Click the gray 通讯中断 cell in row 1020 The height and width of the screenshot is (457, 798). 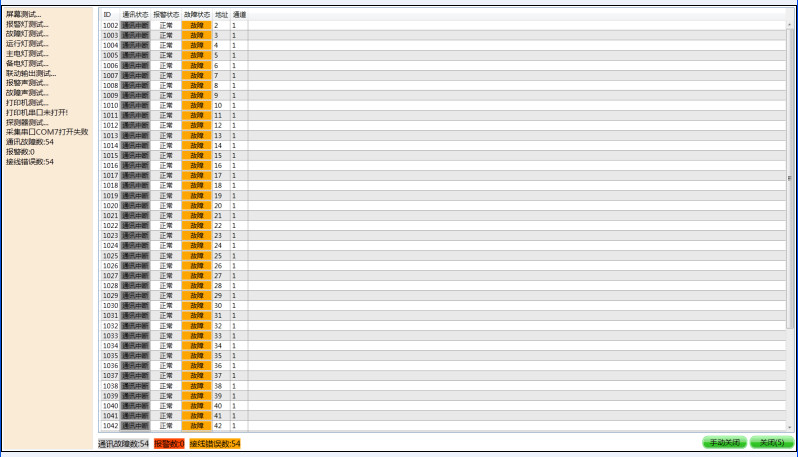135,205
